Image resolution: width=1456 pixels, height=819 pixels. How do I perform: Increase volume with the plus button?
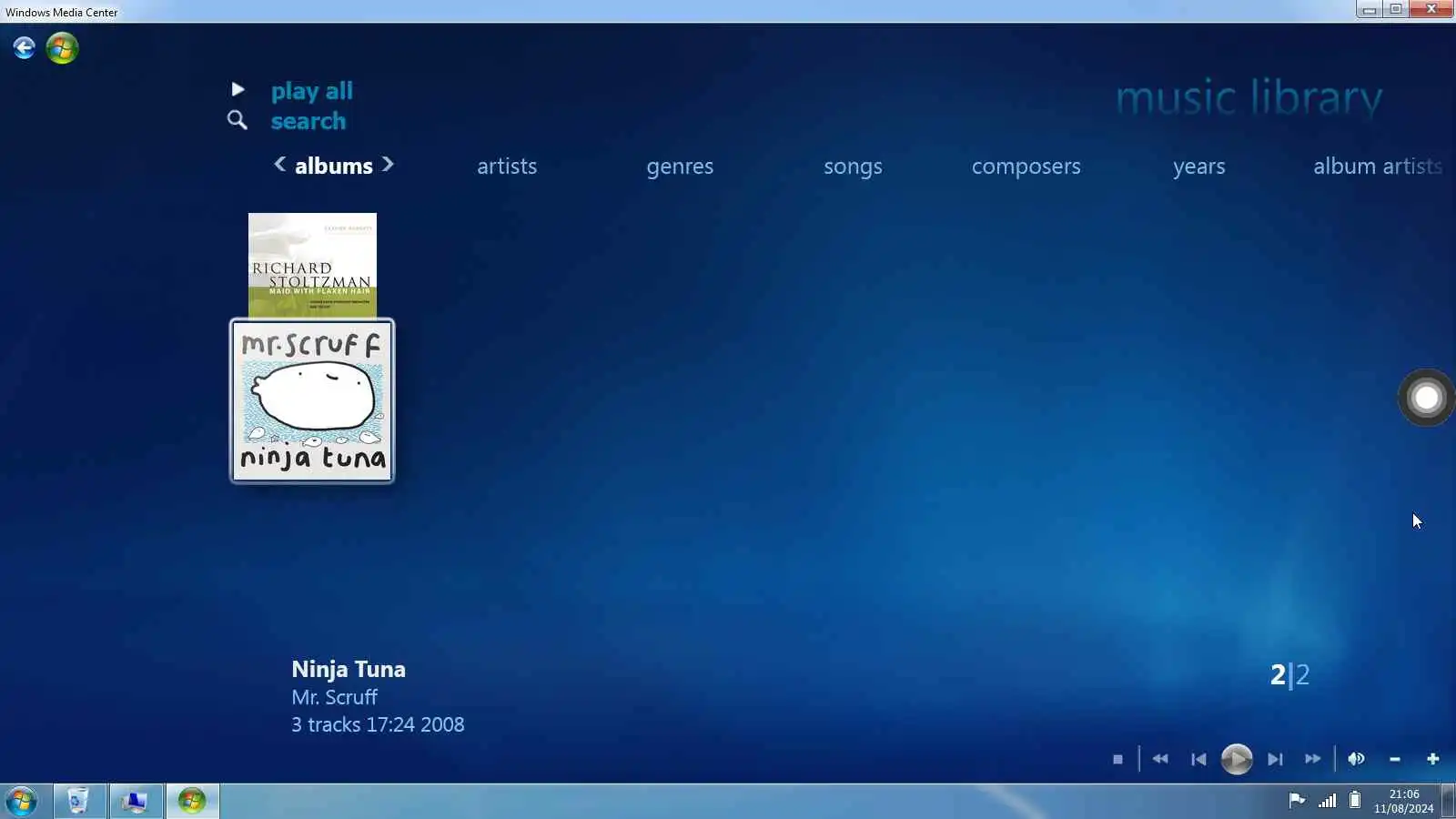coord(1433,759)
